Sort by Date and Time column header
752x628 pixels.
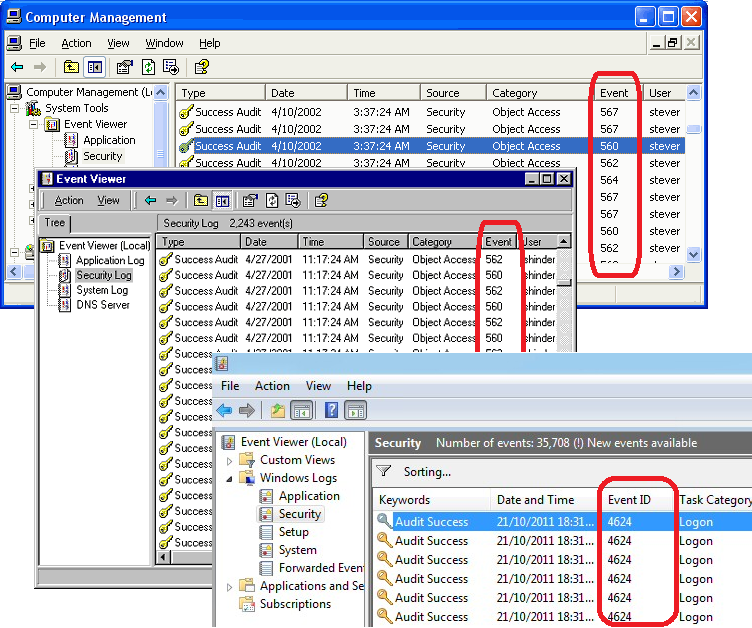pyautogui.click(x=545, y=500)
